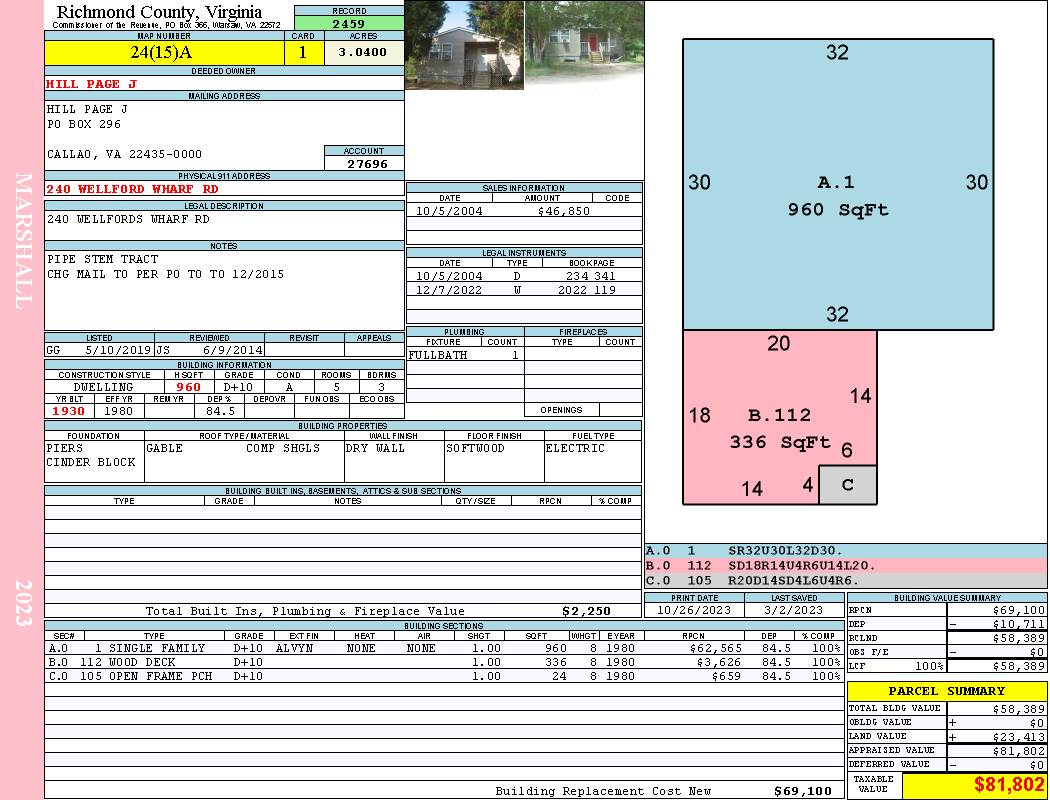1050x800 pixels.
Task: Click sketch code row A.0 SR32U30L32D30
Action: point(845,551)
